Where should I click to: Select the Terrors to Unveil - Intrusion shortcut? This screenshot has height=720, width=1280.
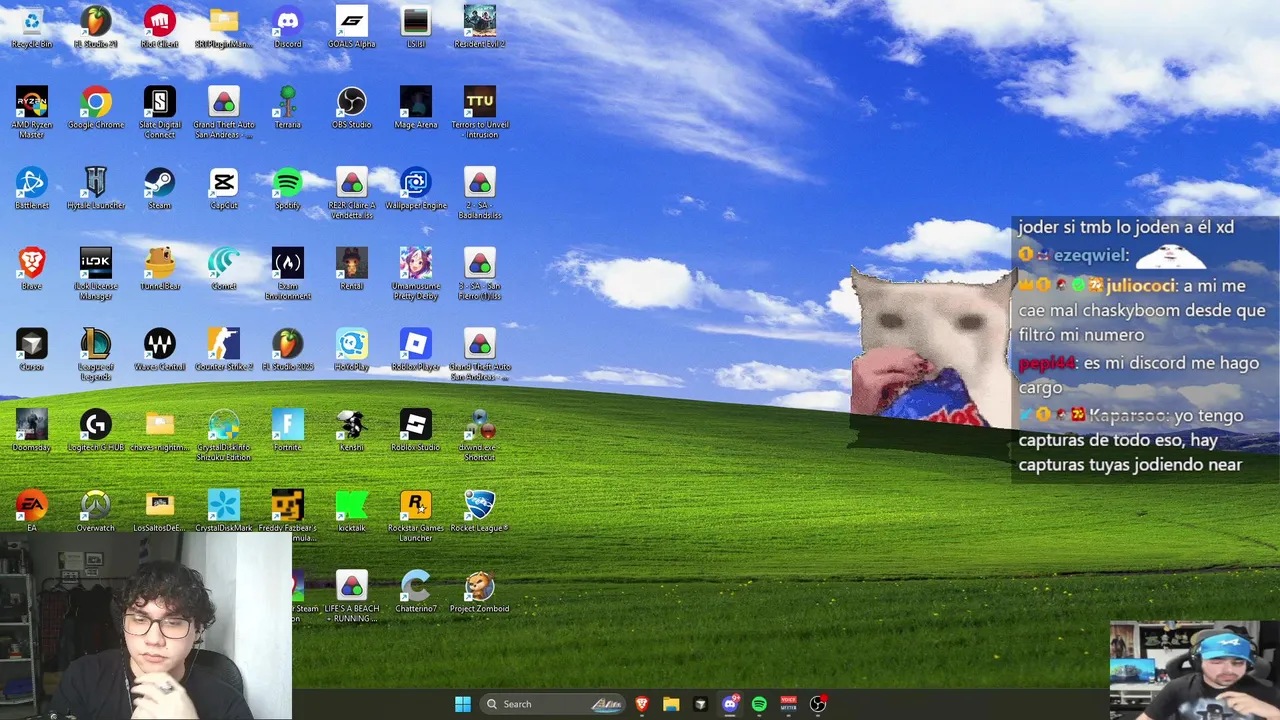tap(480, 112)
